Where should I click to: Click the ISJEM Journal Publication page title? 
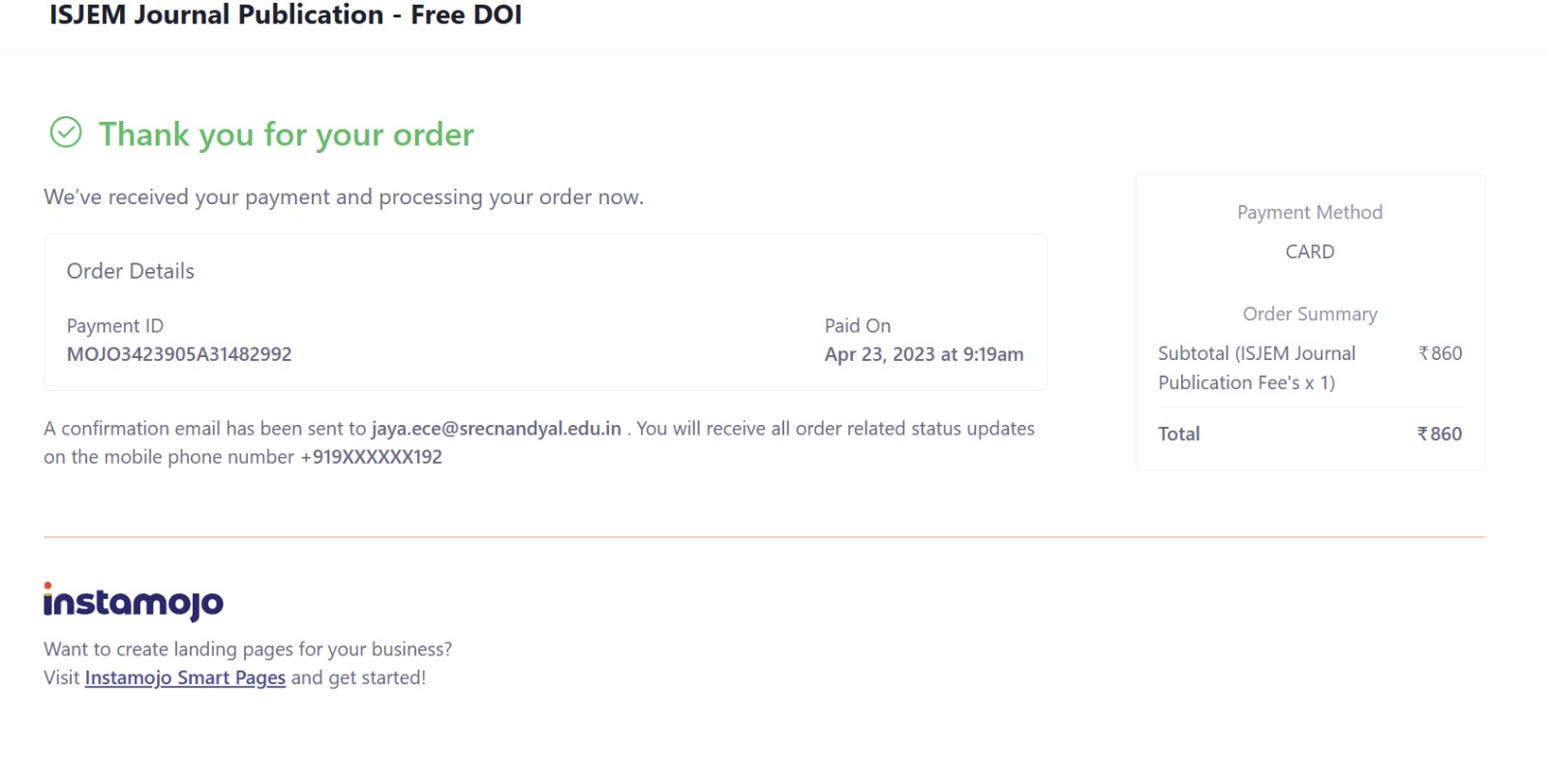pos(286,15)
